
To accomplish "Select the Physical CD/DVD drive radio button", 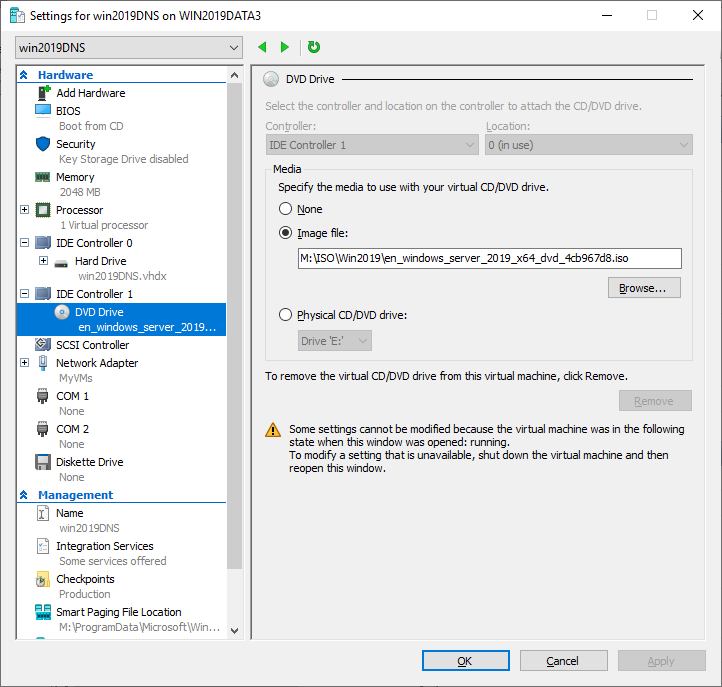I will pyautogui.click(x=285, y=315).
